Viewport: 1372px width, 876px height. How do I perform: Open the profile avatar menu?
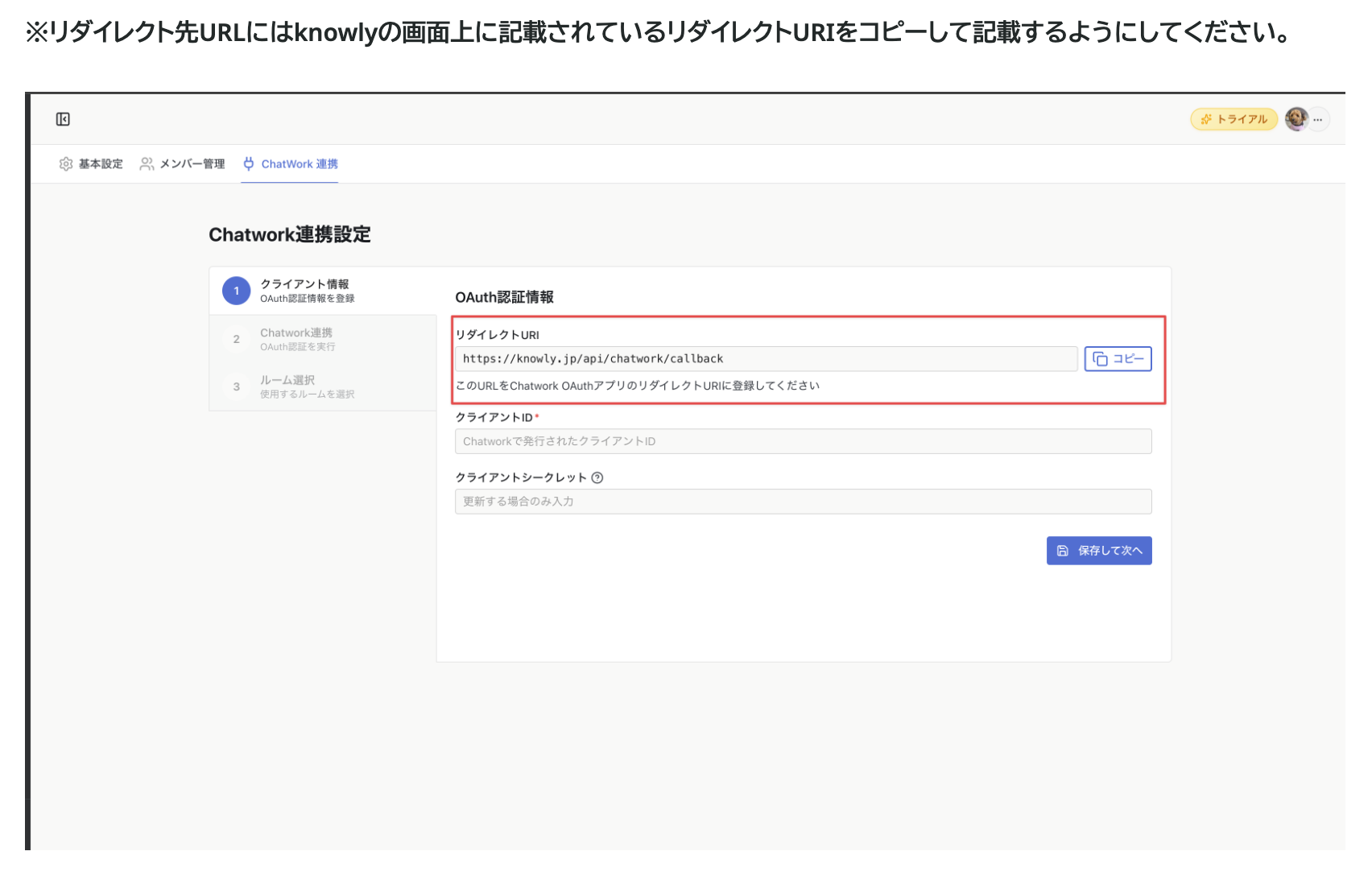(1296, 118)
